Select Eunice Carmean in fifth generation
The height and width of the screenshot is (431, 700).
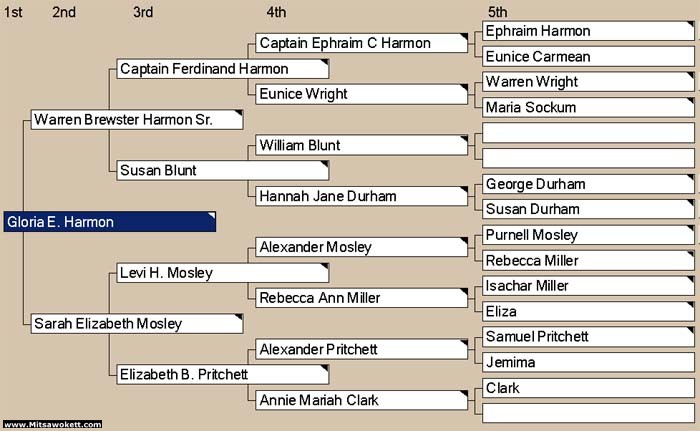[587, 57]
